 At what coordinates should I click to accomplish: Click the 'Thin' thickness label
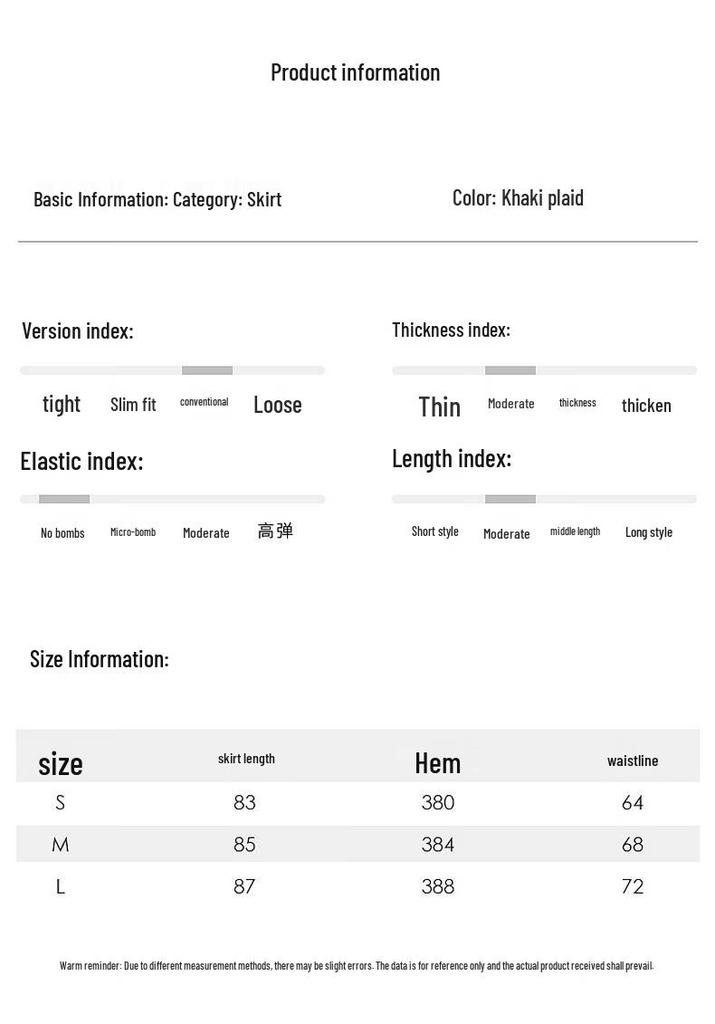point(439,407)
